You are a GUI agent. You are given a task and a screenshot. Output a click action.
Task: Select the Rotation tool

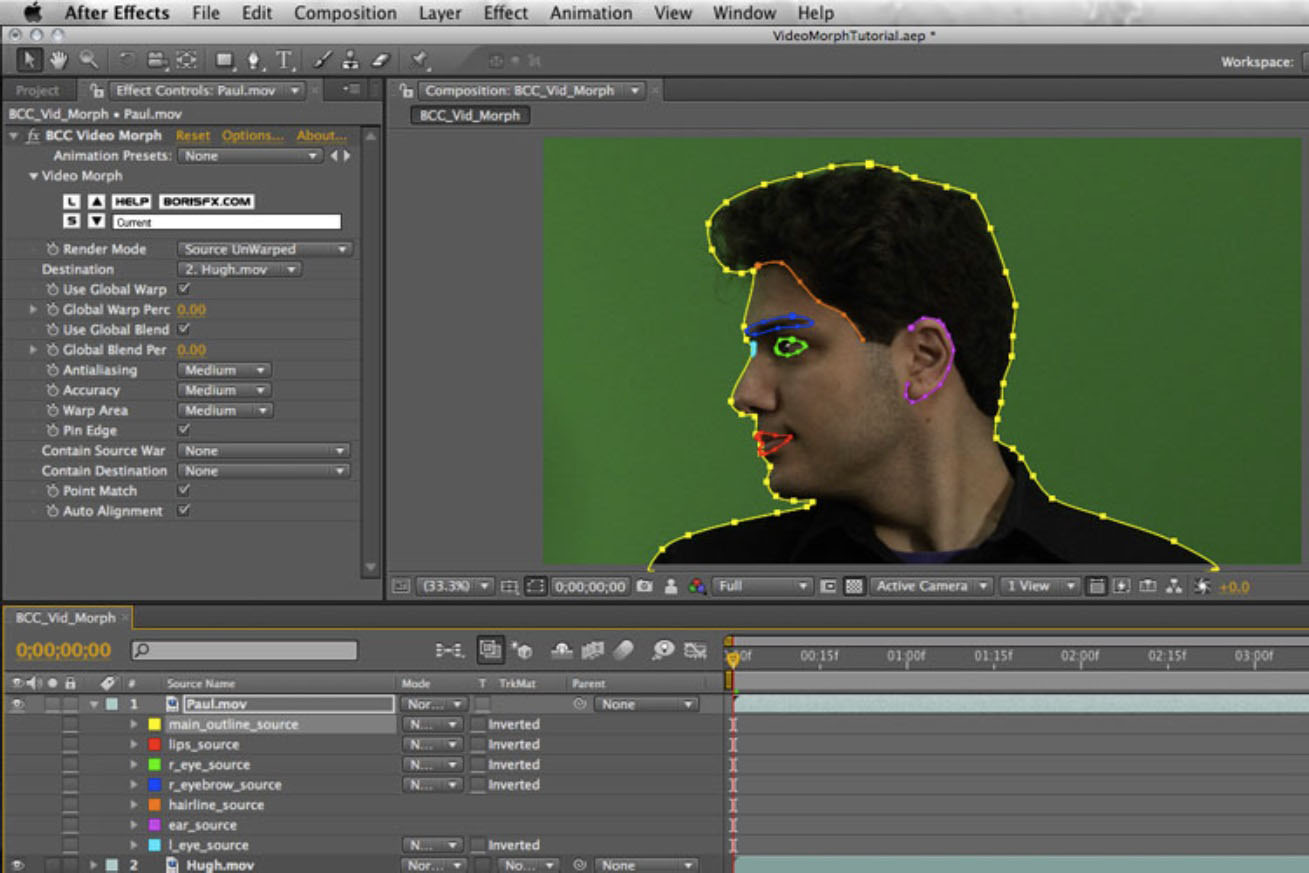pos(127,61)
